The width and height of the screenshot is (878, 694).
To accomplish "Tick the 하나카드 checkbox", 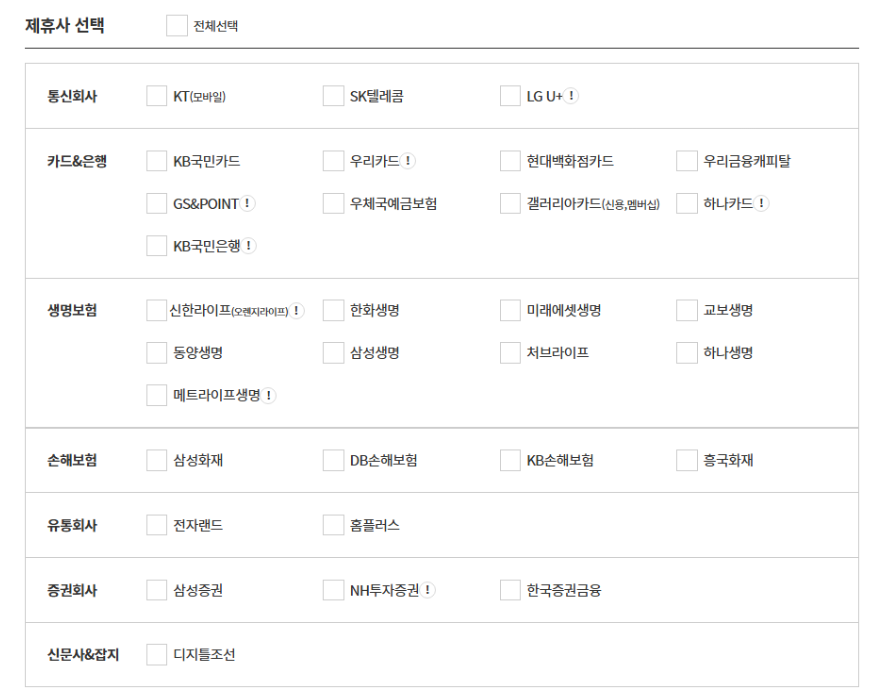I will click(x=686, y=203).
